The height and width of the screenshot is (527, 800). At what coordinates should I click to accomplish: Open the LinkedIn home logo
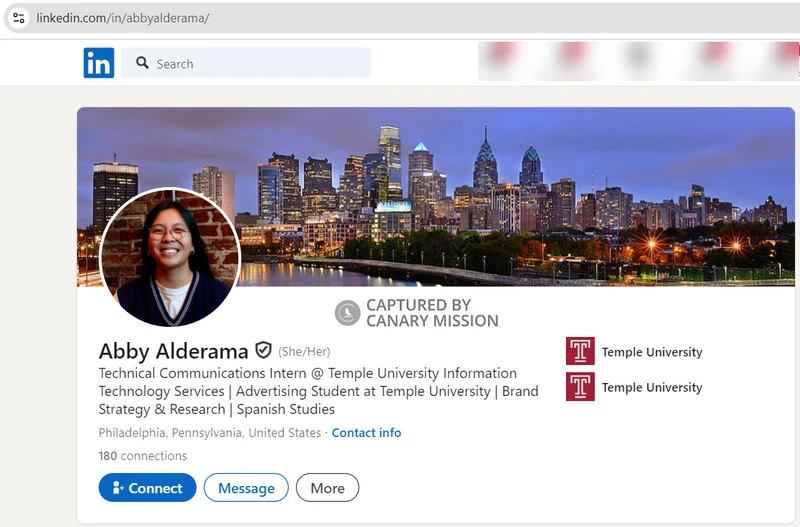click(x=99, y=63)
